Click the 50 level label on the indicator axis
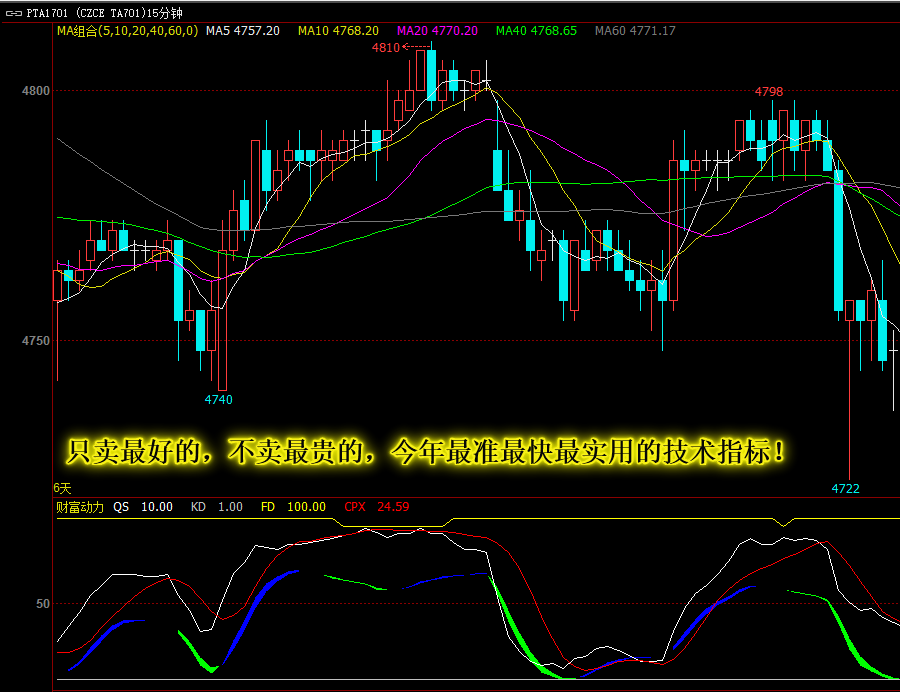This screenshot has height=692, width=900. (x=43, y=604)
